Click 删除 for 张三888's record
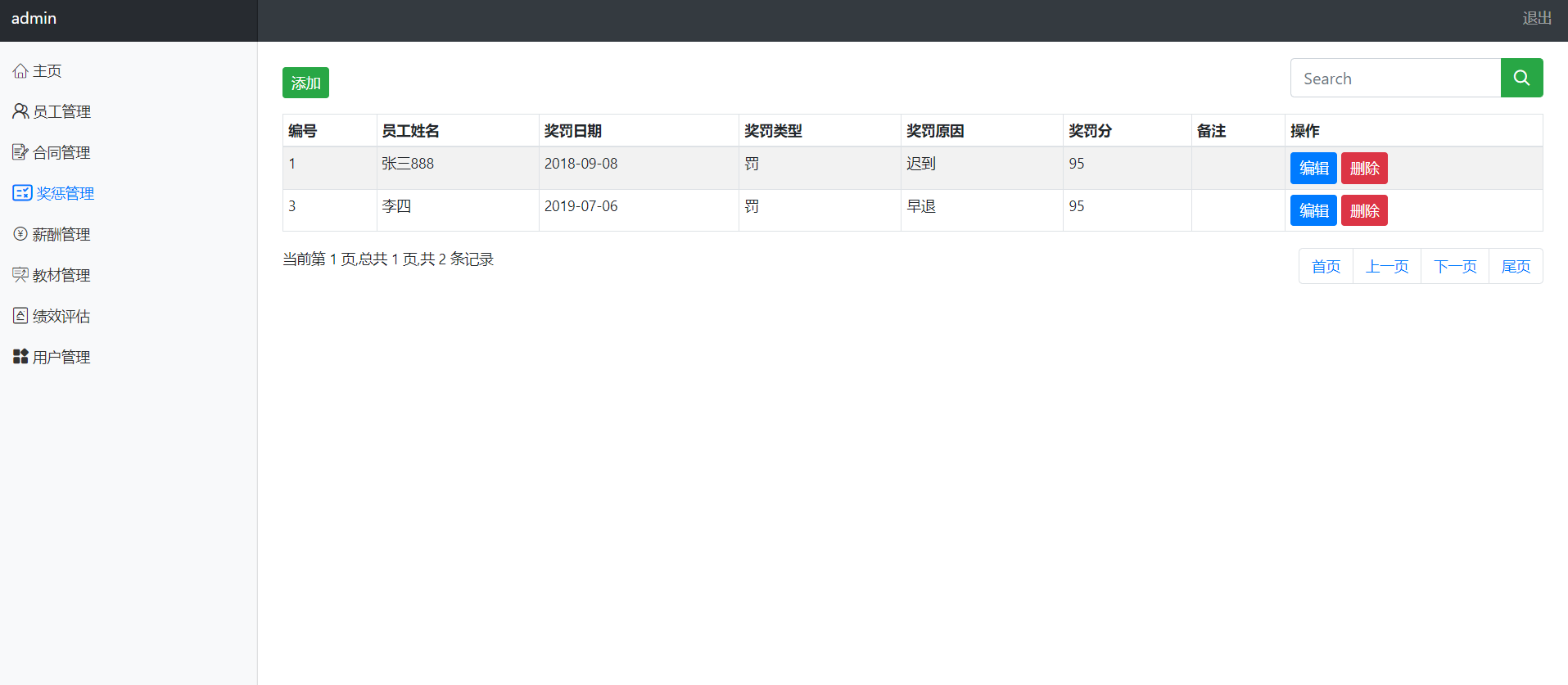This screenshot has height=685, width=1568. point(1364,168)
